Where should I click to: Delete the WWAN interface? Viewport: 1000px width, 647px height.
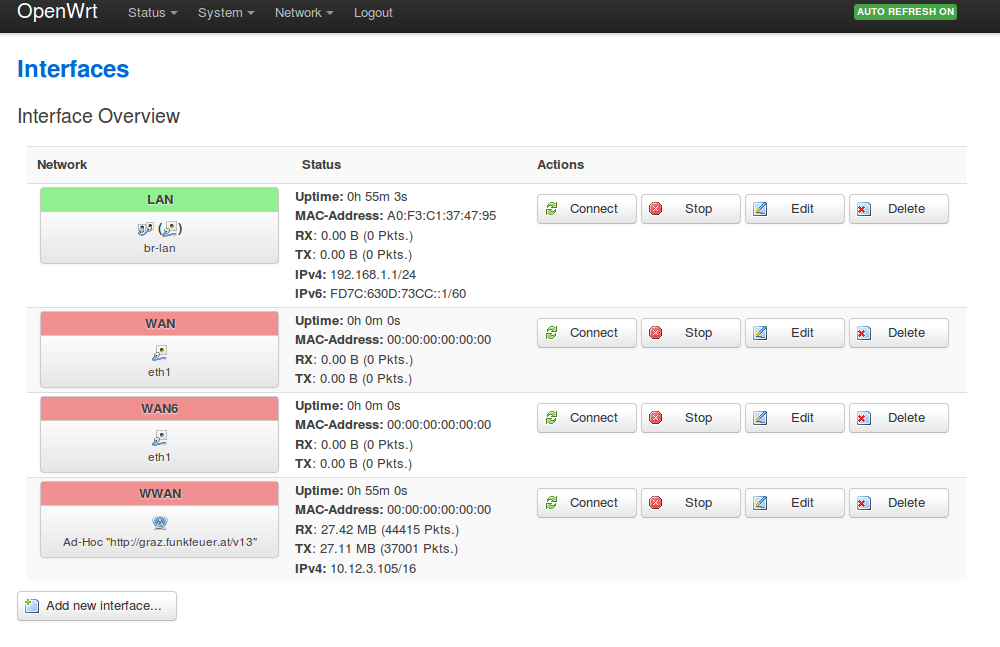point(898,503)
